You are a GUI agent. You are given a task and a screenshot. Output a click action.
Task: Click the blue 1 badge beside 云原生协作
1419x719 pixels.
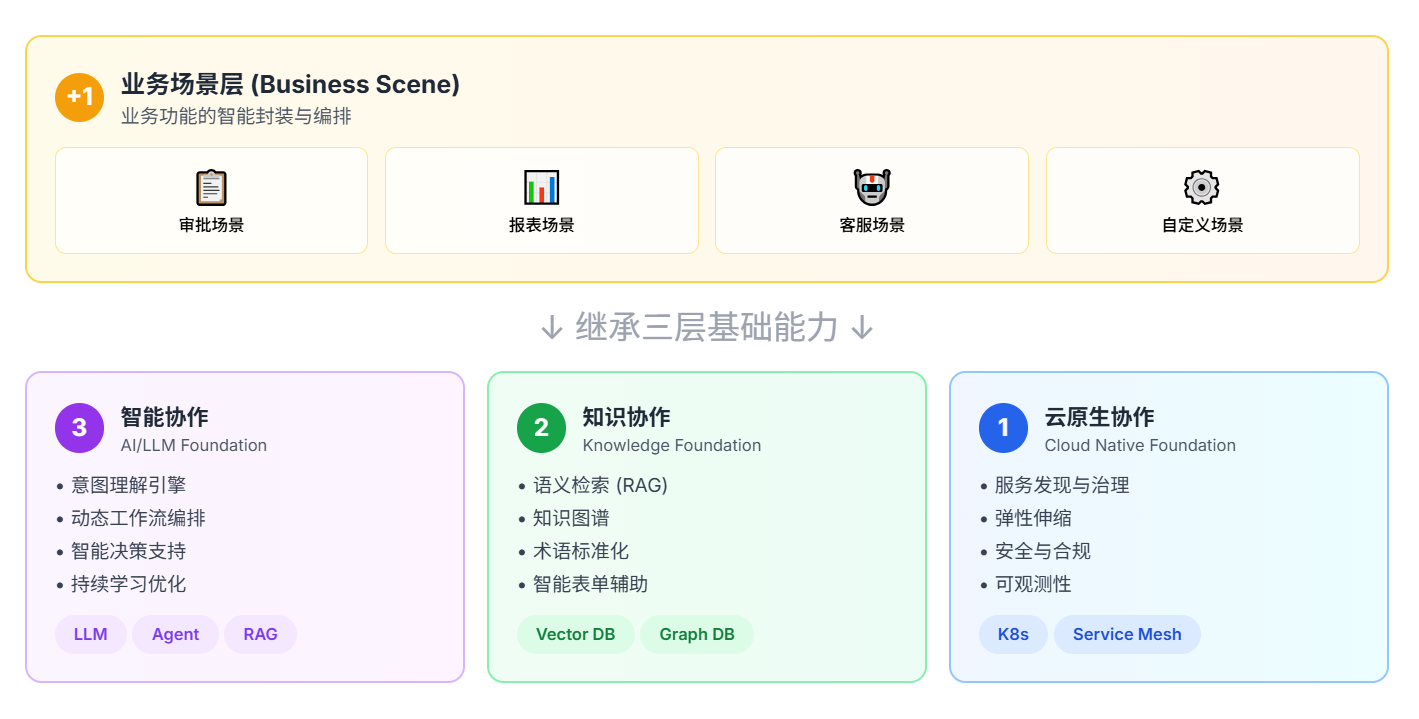(x=1003, y=427)
